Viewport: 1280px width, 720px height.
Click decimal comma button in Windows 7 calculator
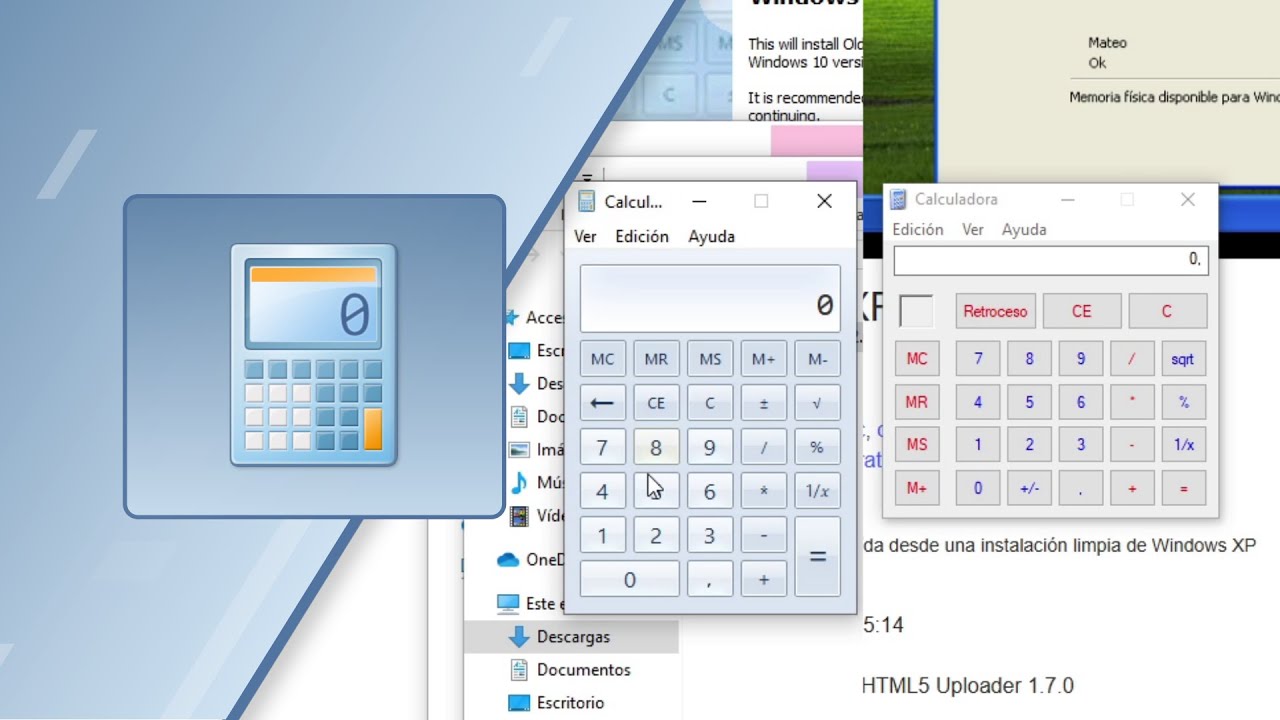pyautogui.click(x=710, y=579)
